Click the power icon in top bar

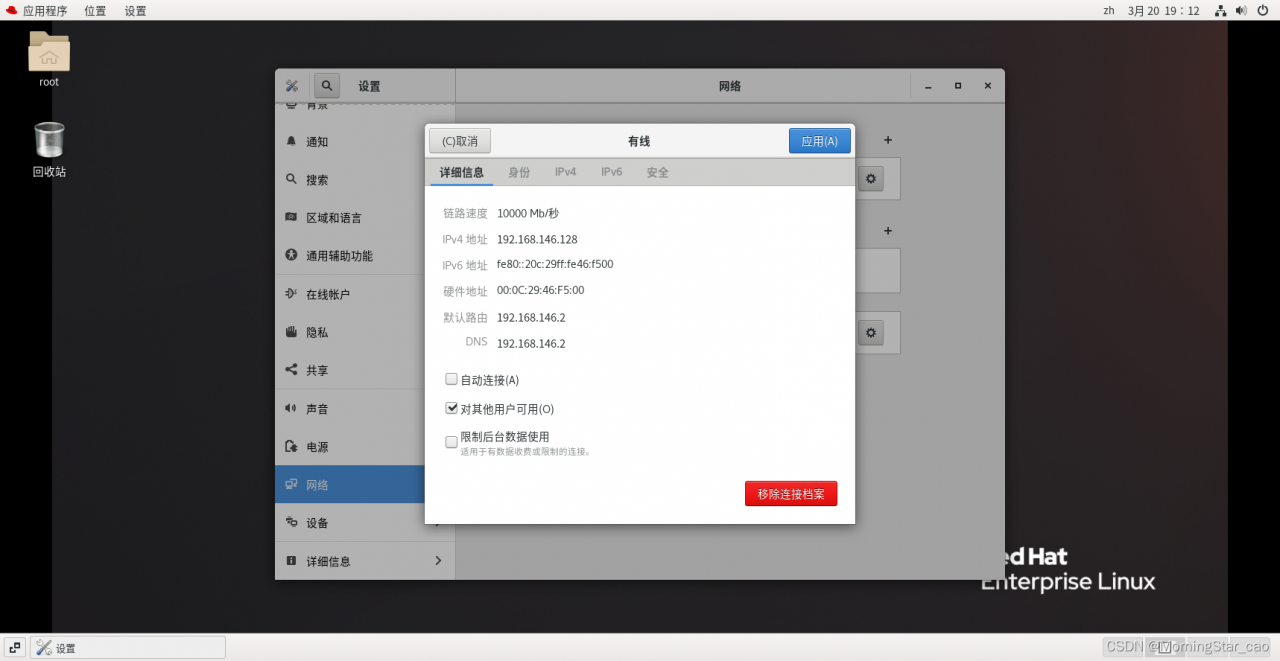(x=1263, y=10)
